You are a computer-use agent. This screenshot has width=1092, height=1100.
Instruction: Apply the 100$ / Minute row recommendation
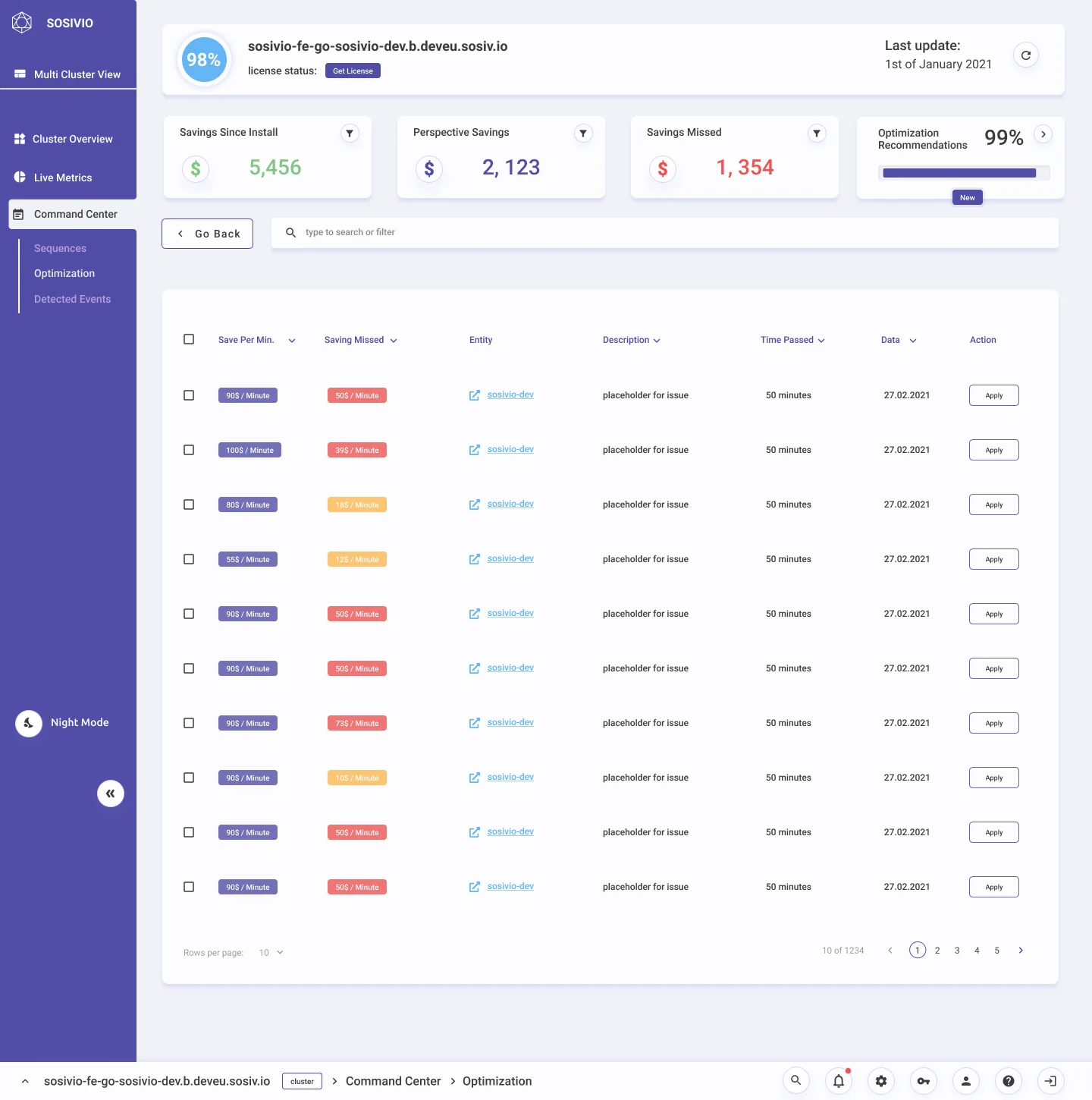coord(993,450)
